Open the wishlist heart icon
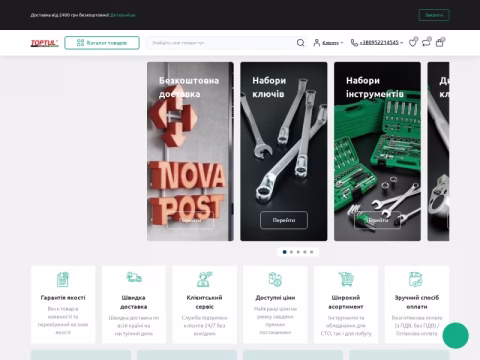This screenshot has height=360, width=480. pos(413,42)
